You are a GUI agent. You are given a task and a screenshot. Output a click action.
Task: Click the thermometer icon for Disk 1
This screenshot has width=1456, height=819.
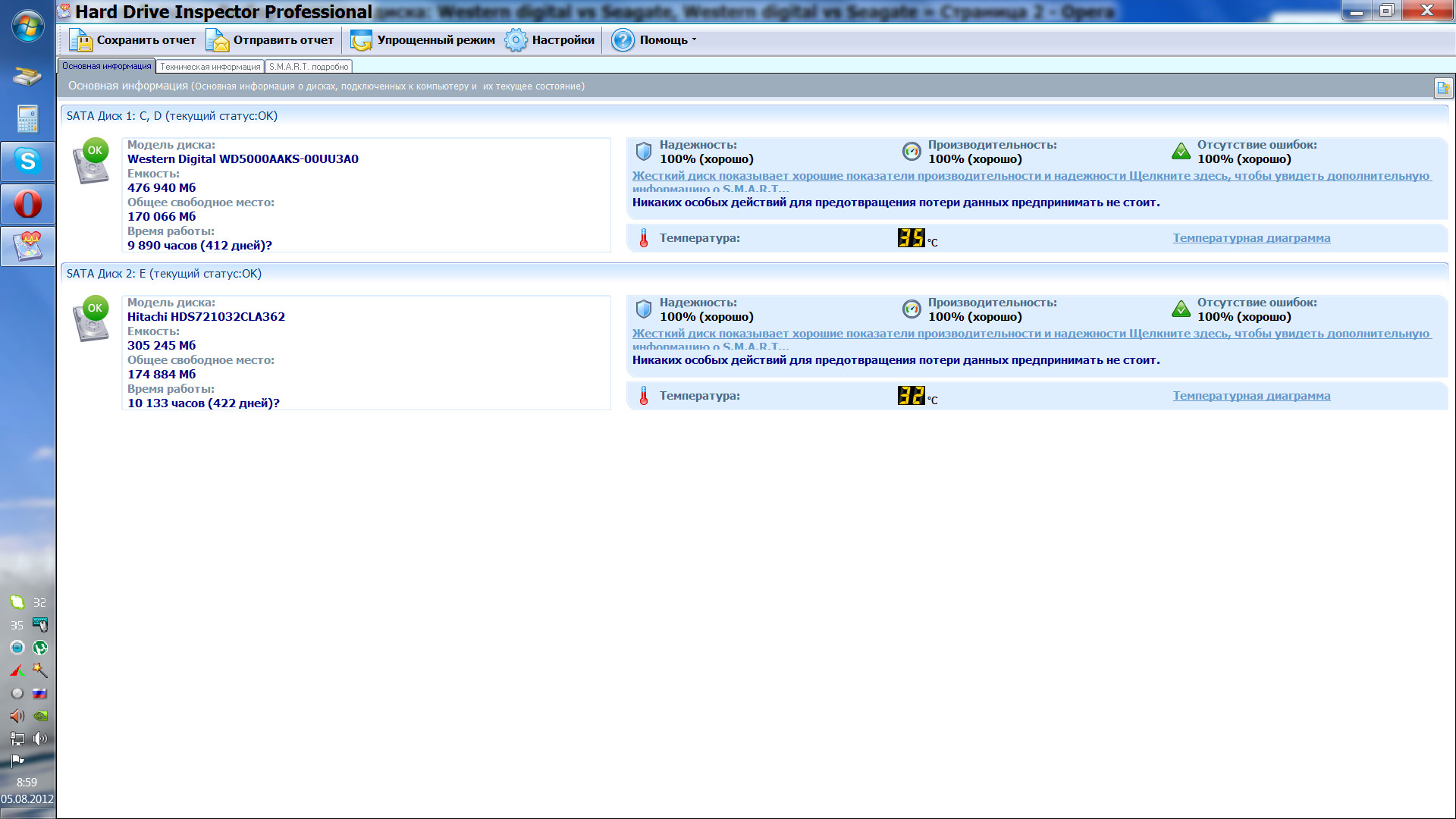[x=643, y=238]
